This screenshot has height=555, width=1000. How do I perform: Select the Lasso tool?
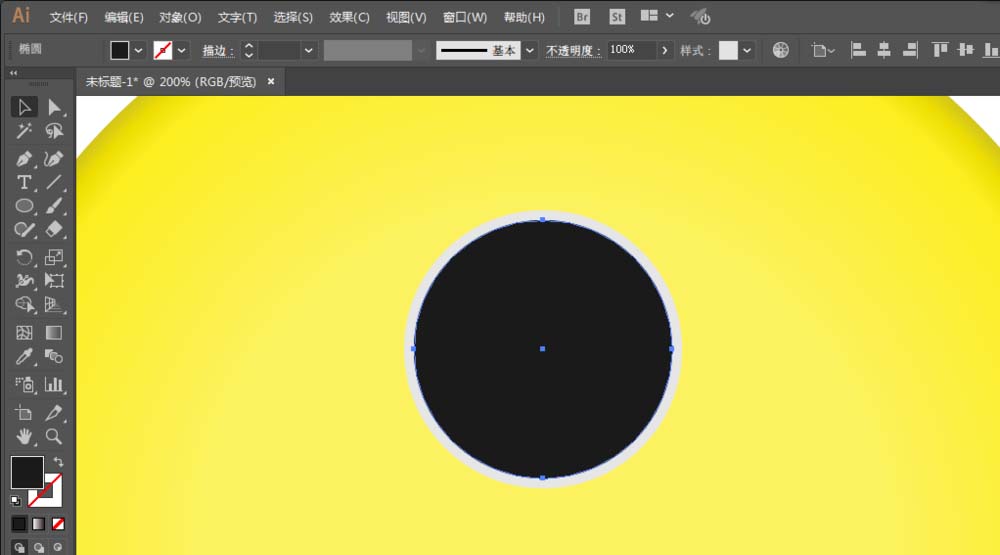coord(54,131)
